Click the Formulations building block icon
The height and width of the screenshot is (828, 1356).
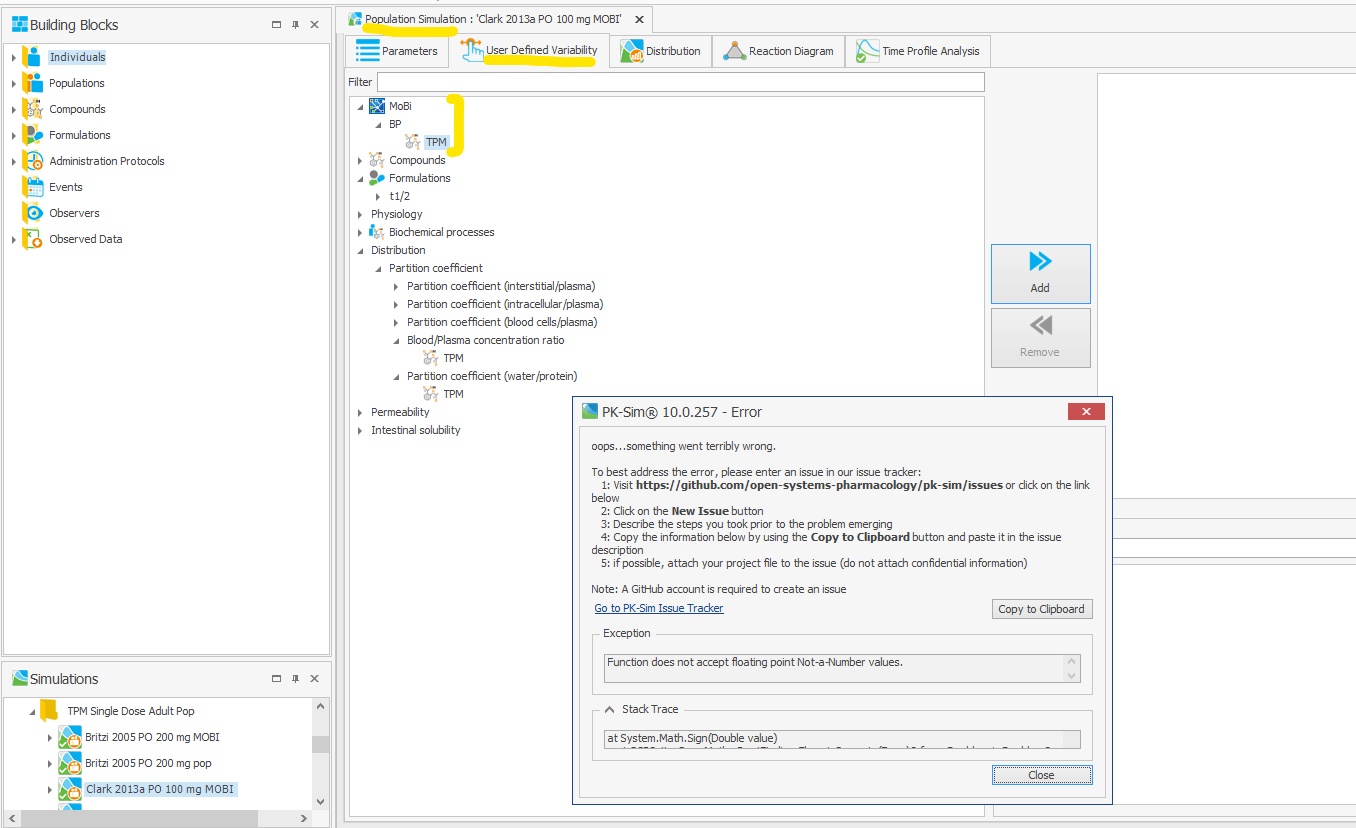30,135
